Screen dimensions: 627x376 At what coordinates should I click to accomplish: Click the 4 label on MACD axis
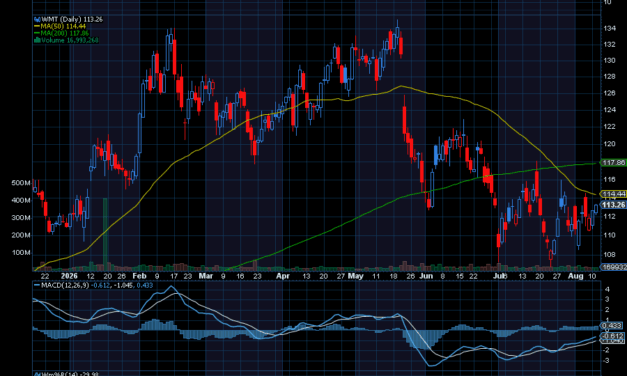pos(607,289)
